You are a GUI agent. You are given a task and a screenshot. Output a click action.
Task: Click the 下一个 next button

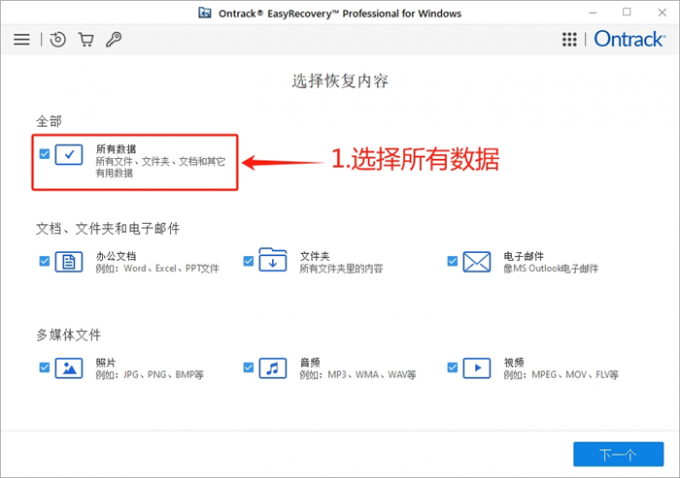(618, 454)
